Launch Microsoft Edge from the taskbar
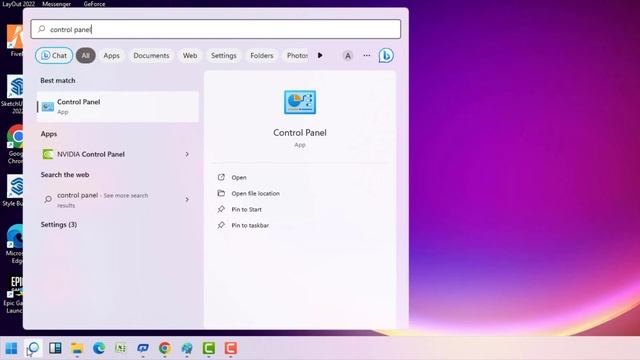Viewport: 640px width, 360px height. tap(99, 348)
